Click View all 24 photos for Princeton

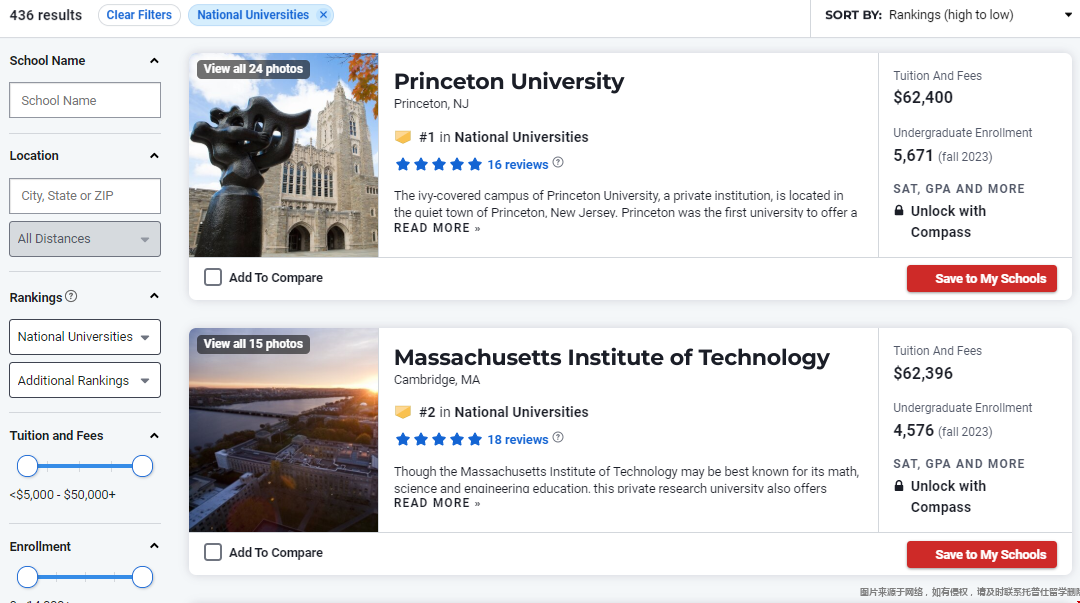[253, 69]
